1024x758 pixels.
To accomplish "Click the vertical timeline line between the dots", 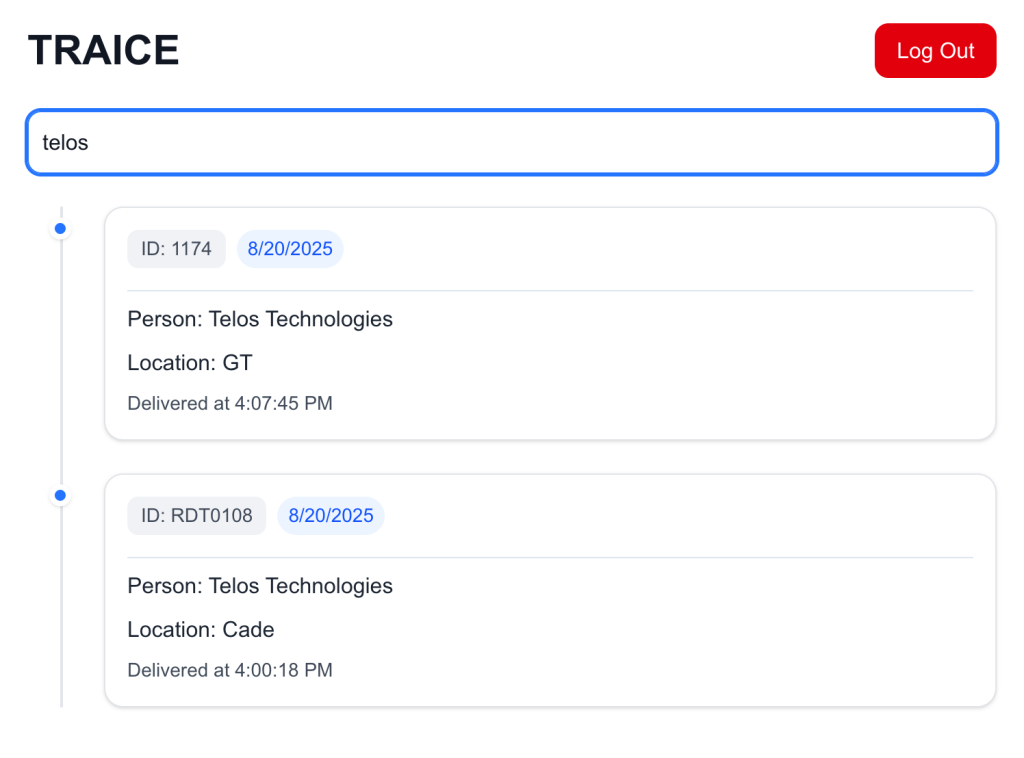I will point(61,362).
